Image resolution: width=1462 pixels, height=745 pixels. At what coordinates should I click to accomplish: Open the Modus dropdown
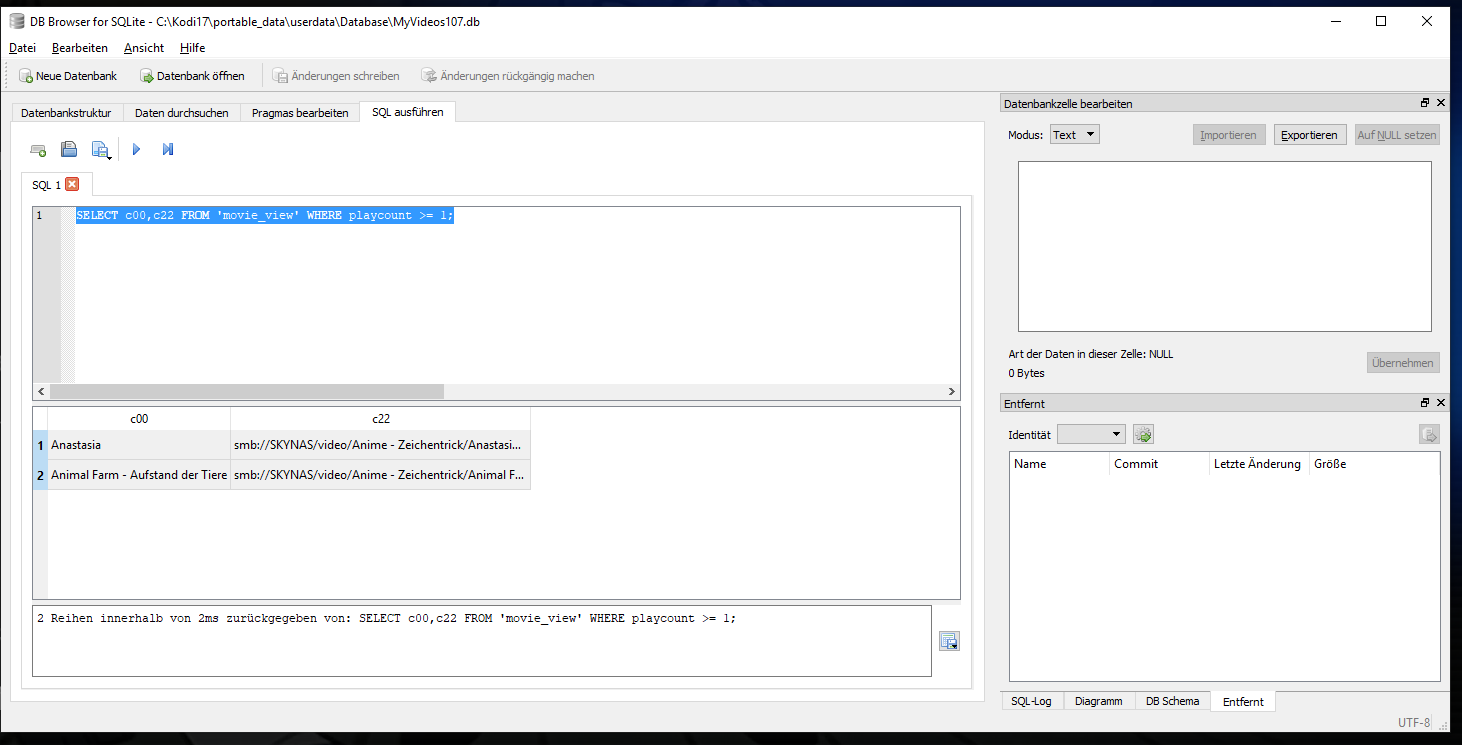pyautogui.click(x=1075, y=135)
